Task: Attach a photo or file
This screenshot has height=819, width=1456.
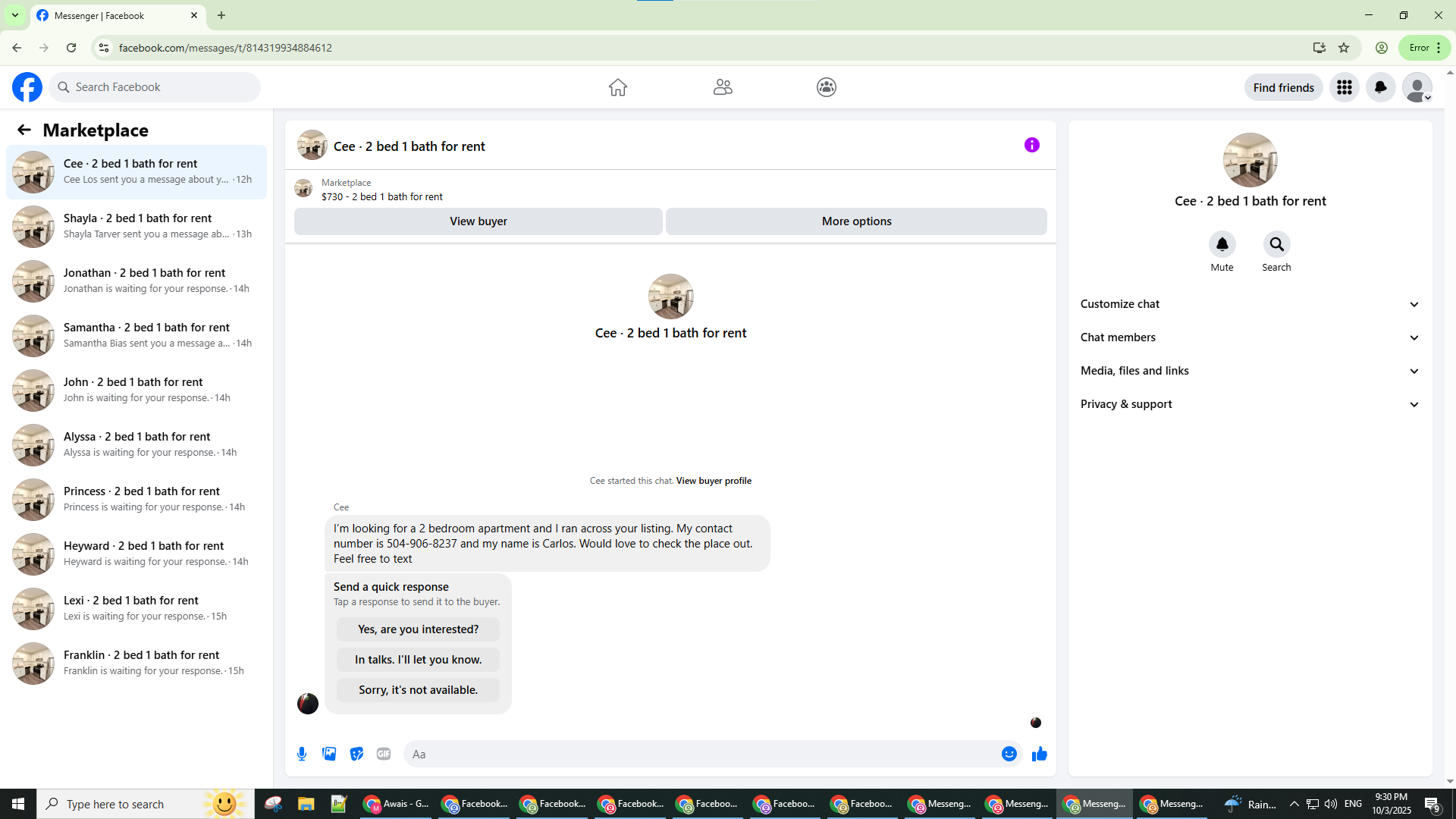Action: pos(329,754)
